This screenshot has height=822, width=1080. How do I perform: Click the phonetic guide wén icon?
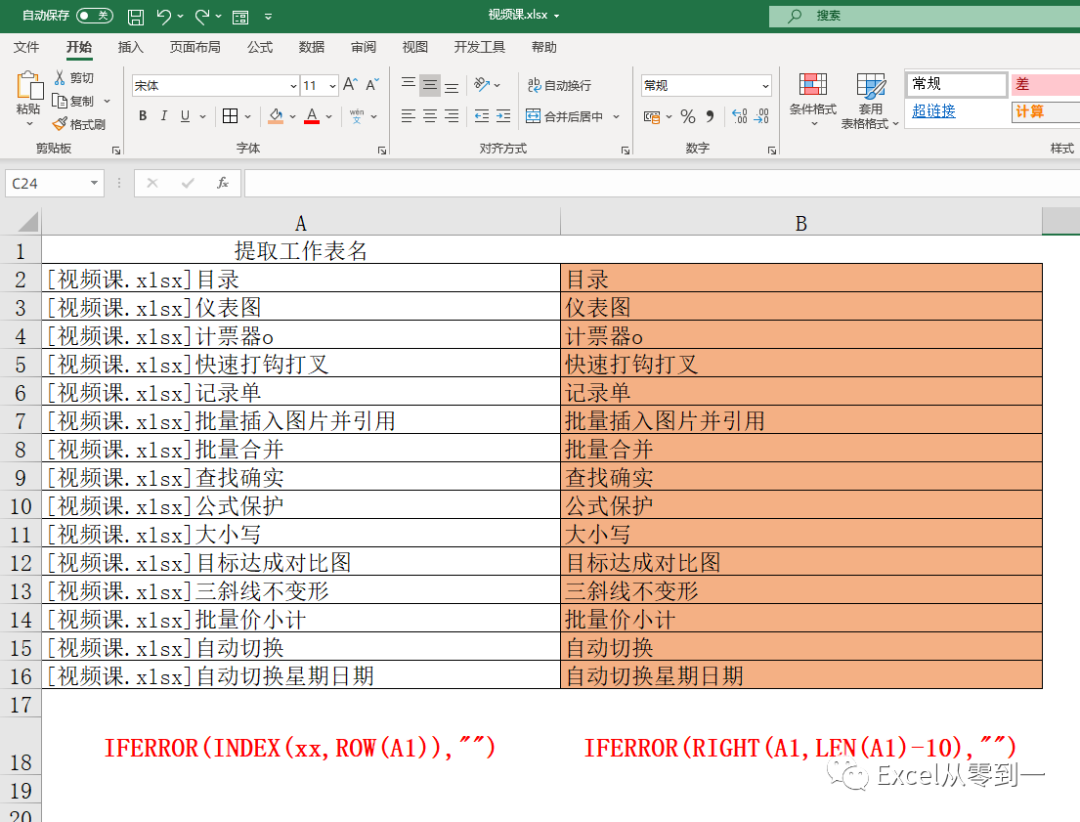(x=357, y=116)
